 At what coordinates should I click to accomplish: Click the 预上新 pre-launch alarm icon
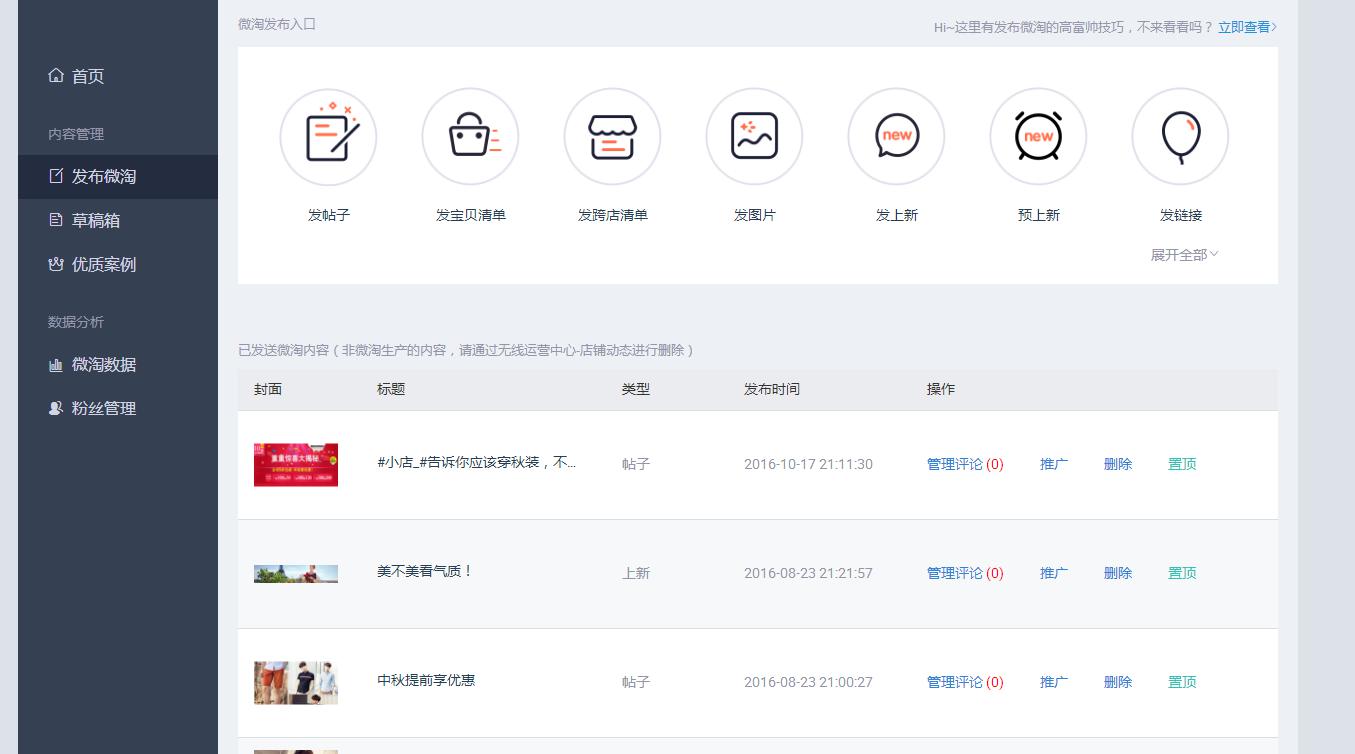coord(1038,136)
